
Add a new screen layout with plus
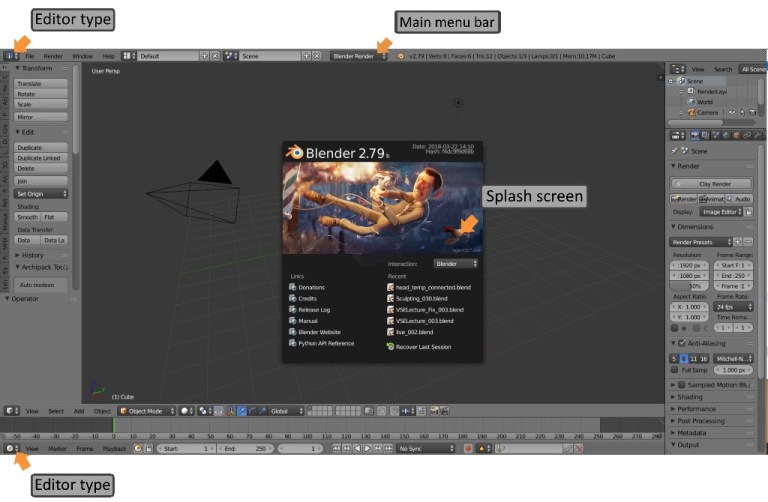coord(205,56)
